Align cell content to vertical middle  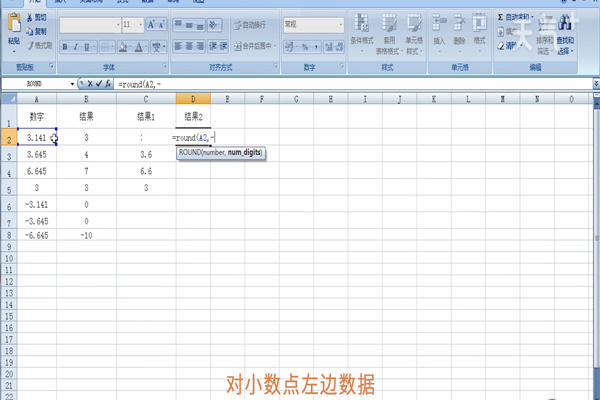click(x=189, y=25)
